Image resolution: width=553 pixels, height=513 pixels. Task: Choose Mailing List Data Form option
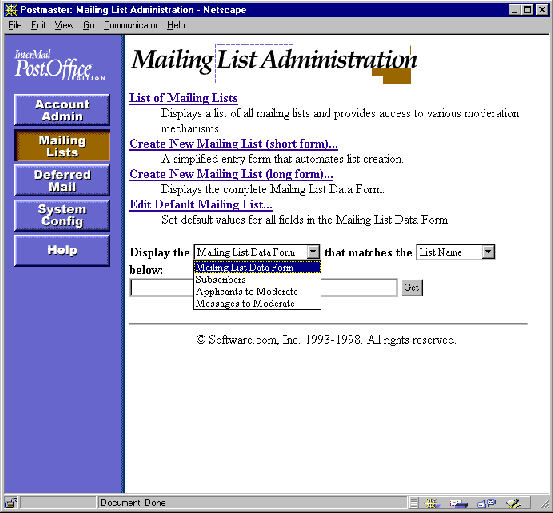click(x=257, y=268)
